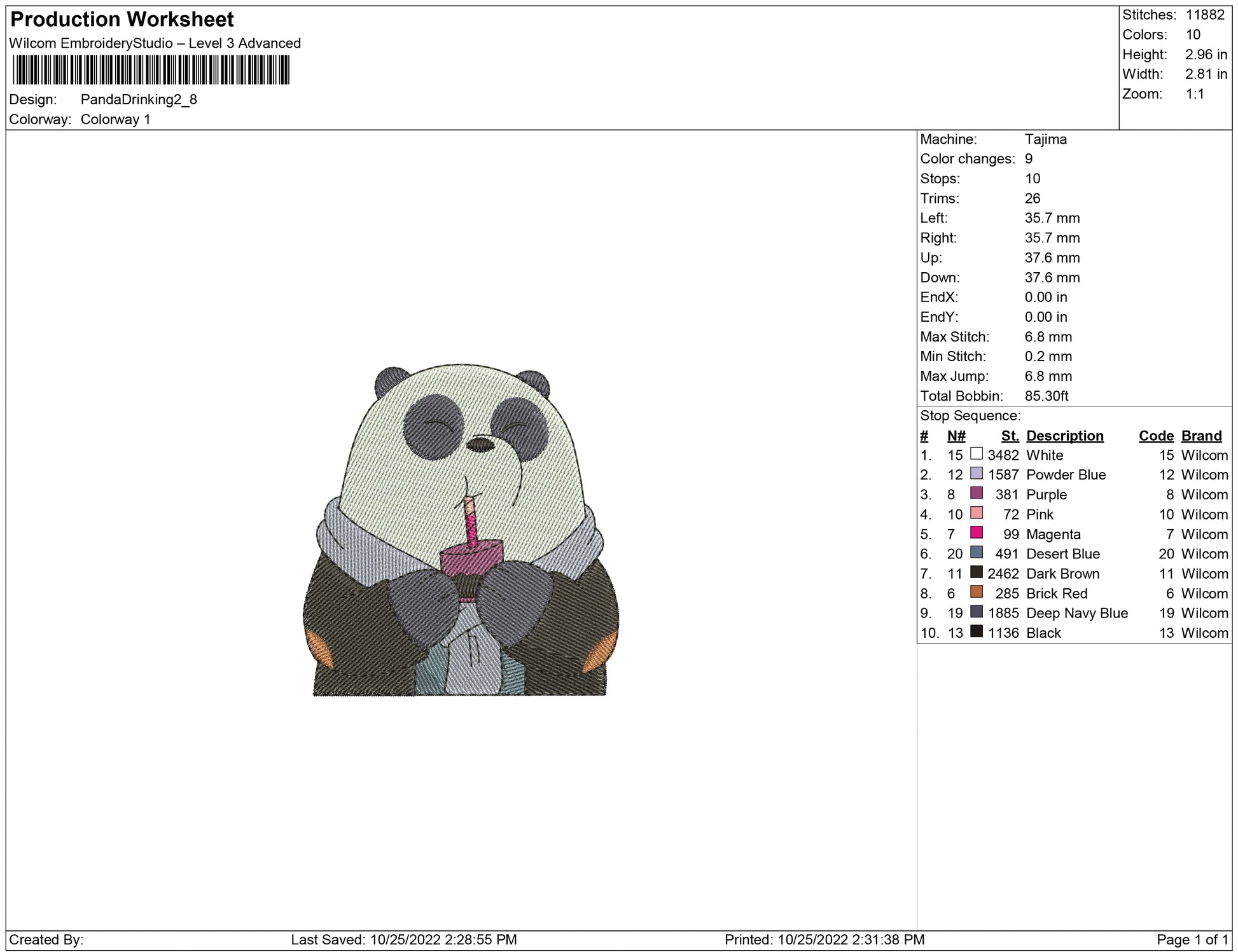Viewport: 1238px width, 952px height.
Task: Click the Brick Red color swatch
Action: [977, 592]
